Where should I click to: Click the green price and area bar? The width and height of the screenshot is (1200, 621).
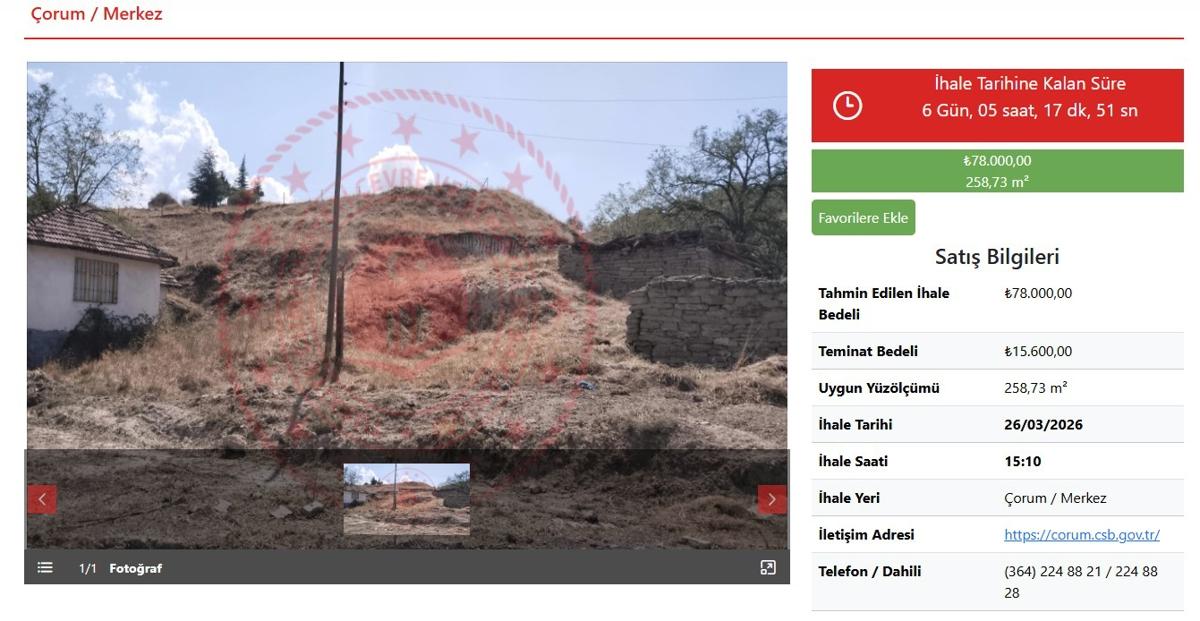tap(997, 171)
